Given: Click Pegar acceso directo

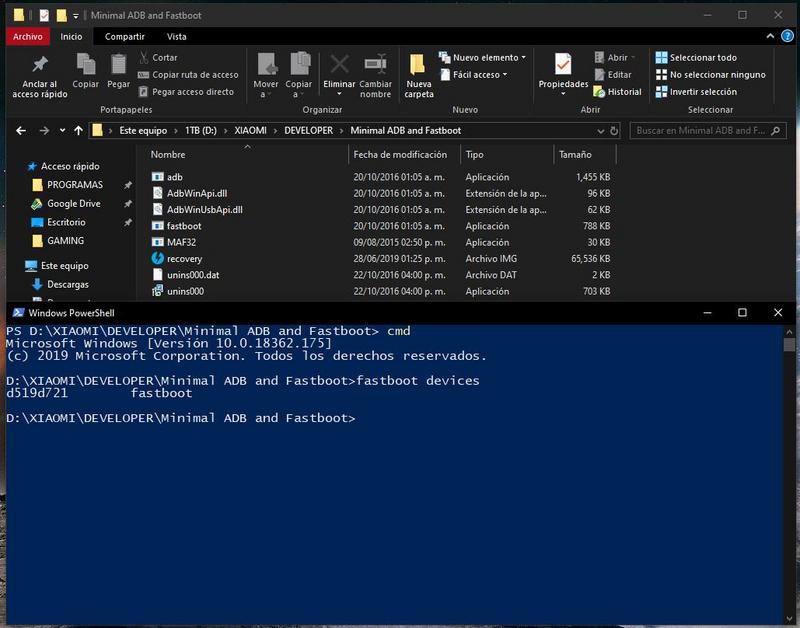Looking at the screenshot, I should [186, 92].
